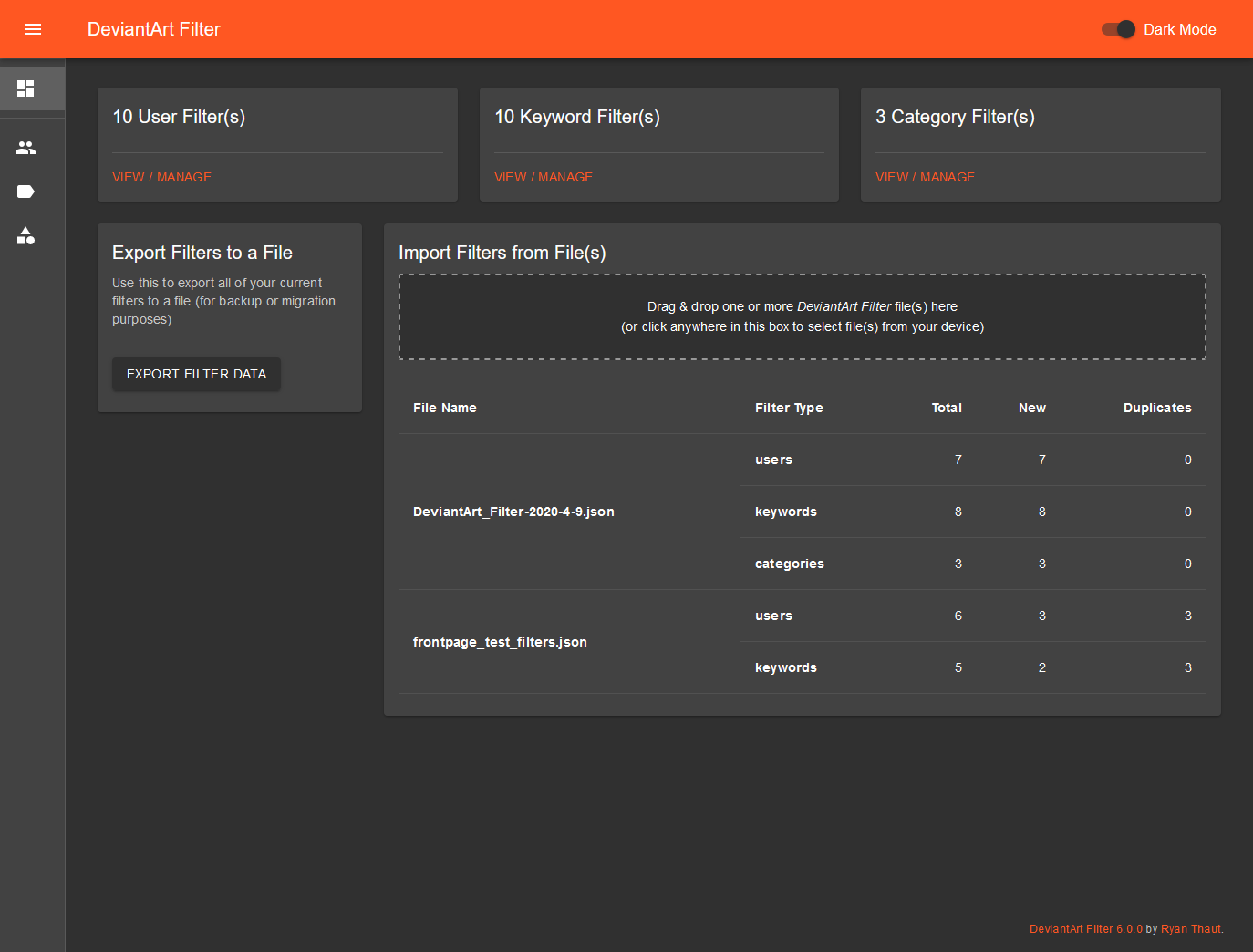Image resolution: width=1253 pixels, height=952 pixels.
Task: Toggle the Dark Mode switch
Action: coord(1118,29)
